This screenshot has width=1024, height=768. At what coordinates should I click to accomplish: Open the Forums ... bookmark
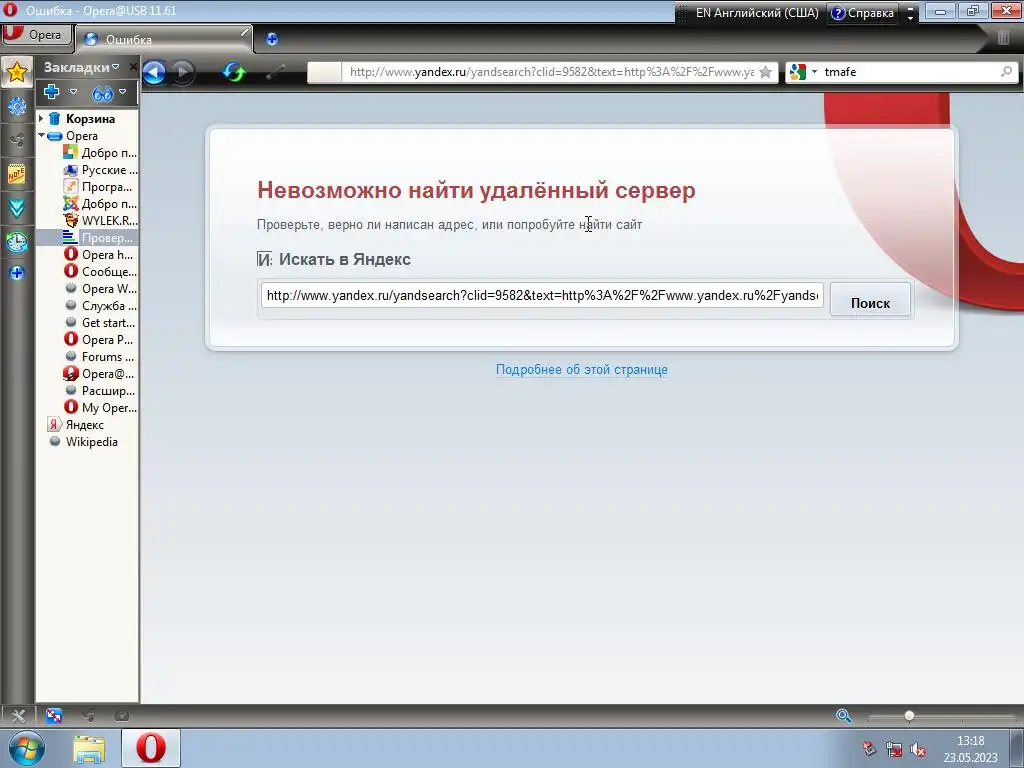click(99, 357)
